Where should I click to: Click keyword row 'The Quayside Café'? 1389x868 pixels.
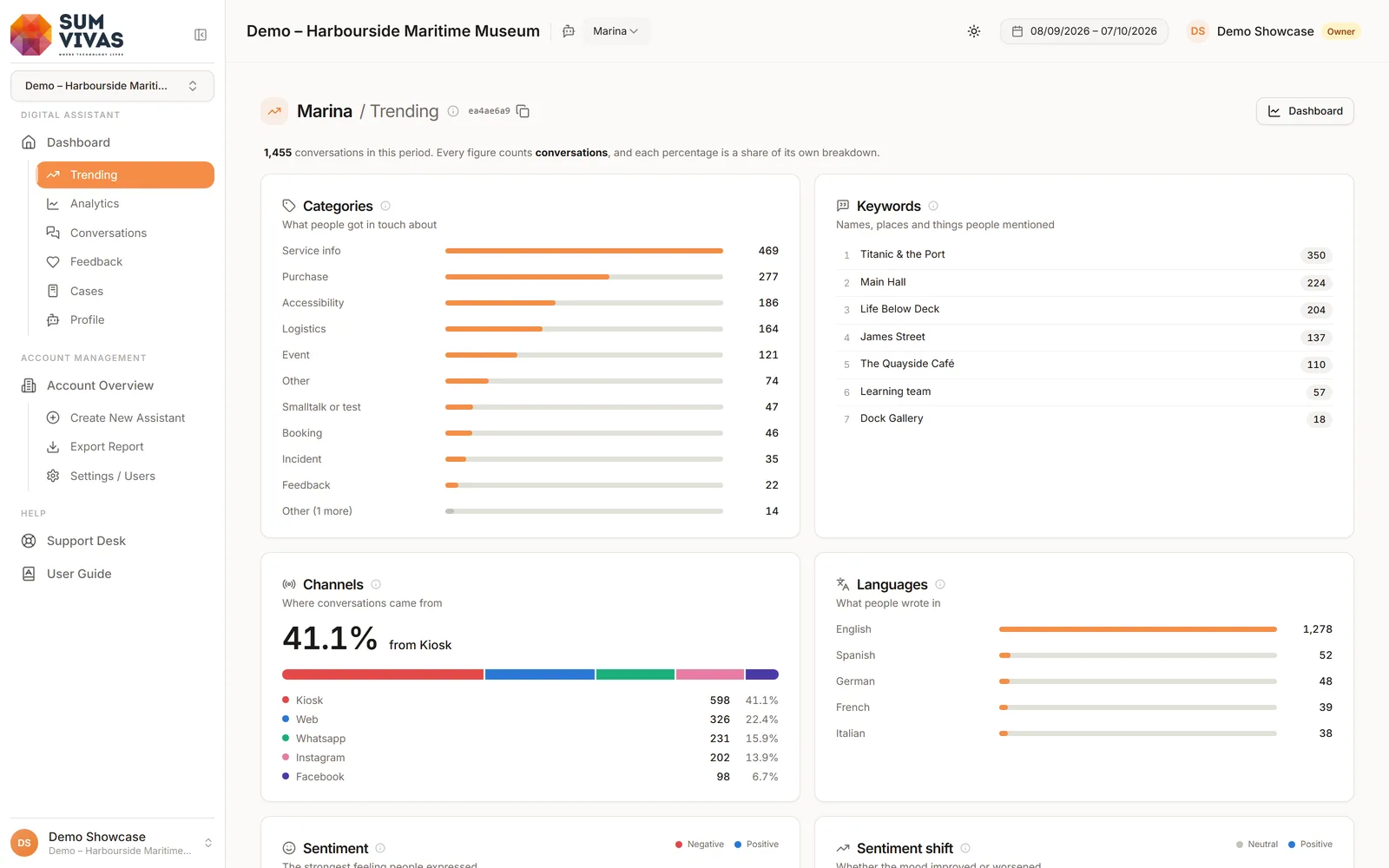(x=1084, y=365)
